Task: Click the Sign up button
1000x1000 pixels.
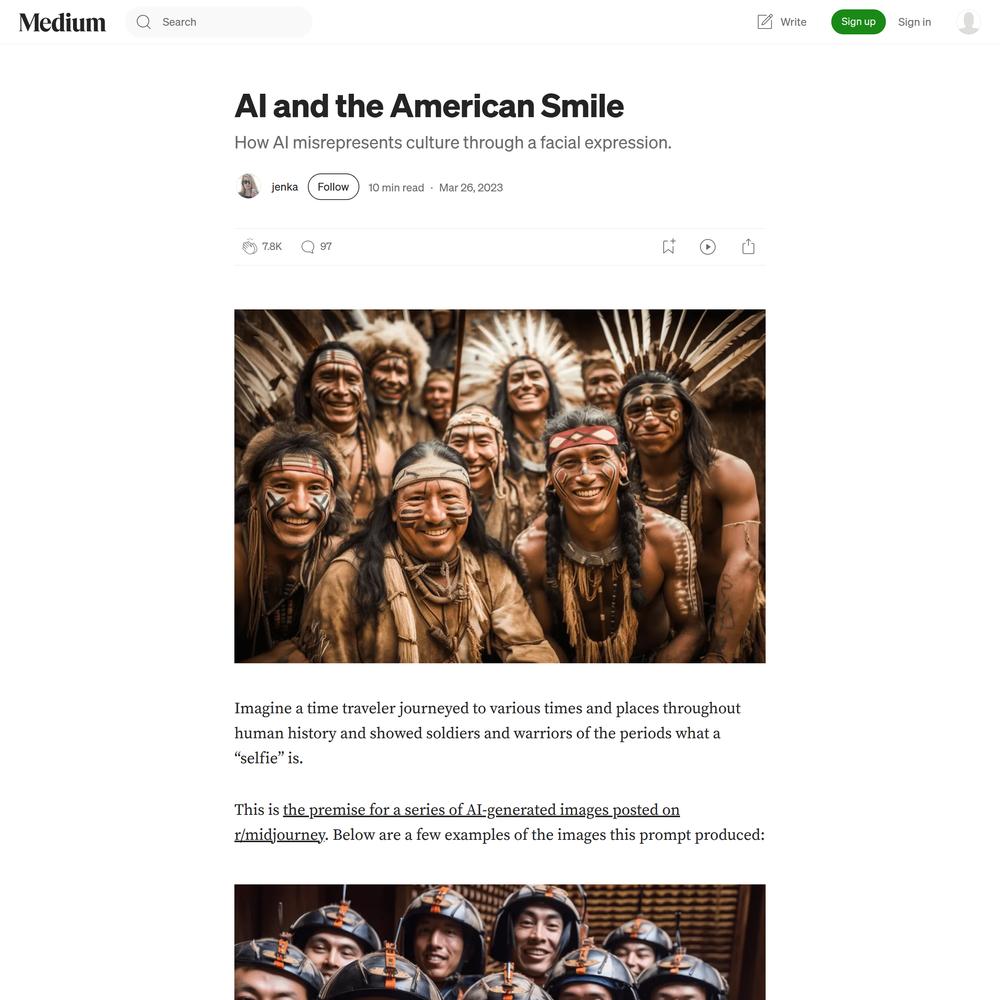Action: (858, 22)
